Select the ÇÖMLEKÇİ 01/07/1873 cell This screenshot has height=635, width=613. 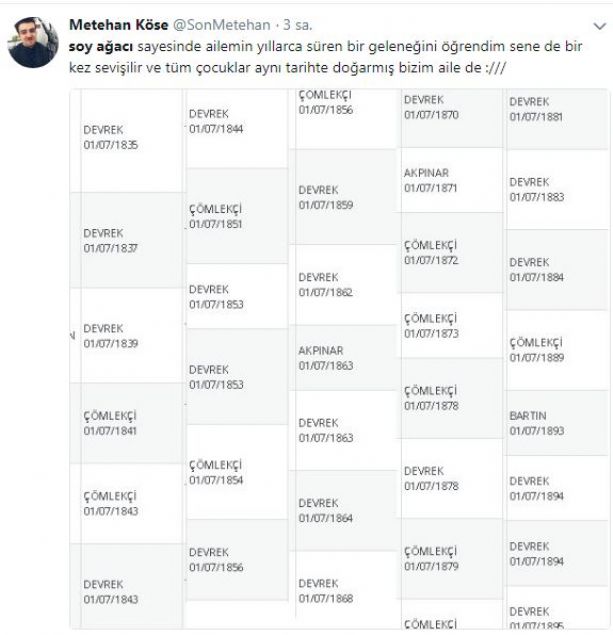(x=431, y=325)
